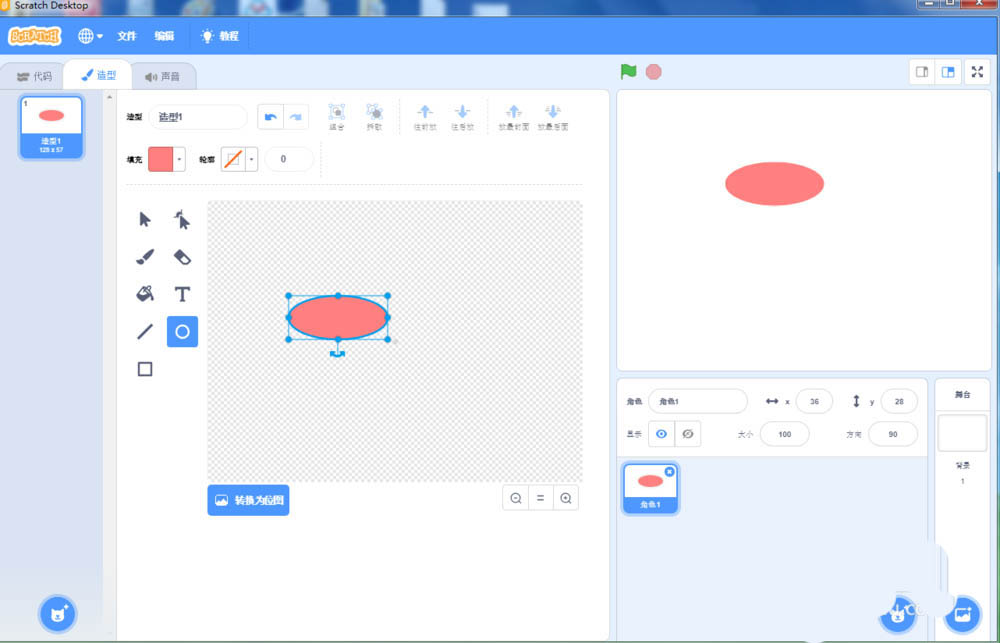Screen dimensions: 1000x643
Task: Click the Undo icon in the paint editor
Action: 271,117
